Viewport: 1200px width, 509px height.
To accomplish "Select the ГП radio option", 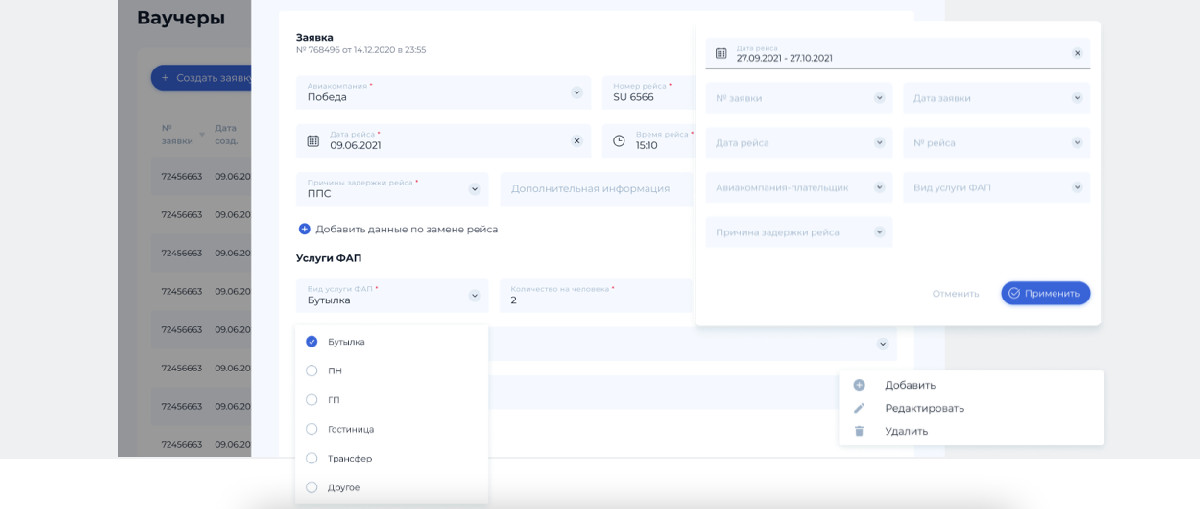I will coord(312,400).
